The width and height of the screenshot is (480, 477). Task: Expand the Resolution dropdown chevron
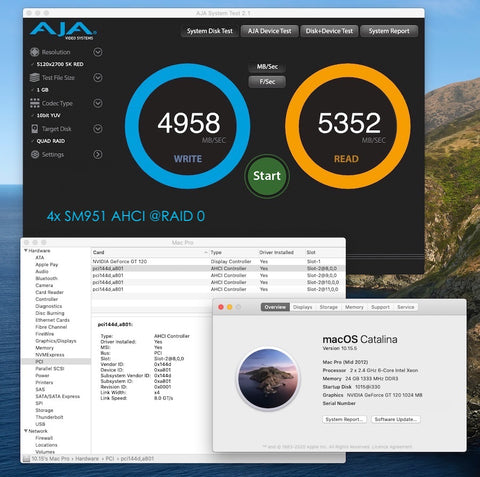(x=98, y=52)
